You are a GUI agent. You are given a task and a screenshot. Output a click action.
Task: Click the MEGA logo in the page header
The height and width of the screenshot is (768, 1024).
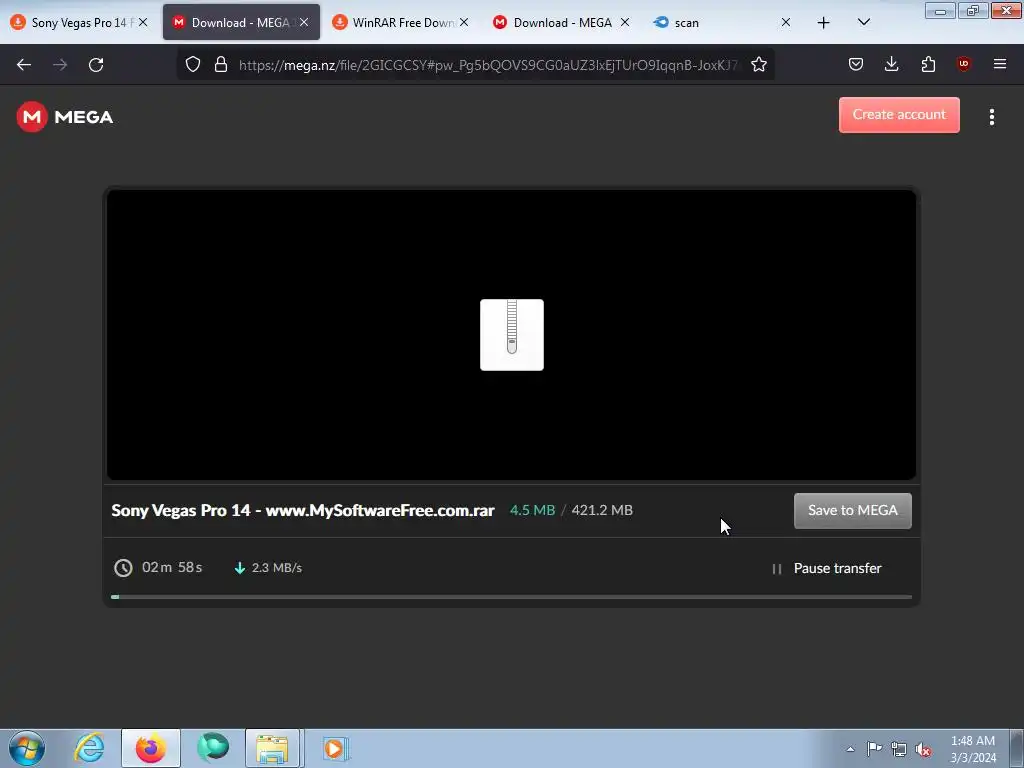65,117
